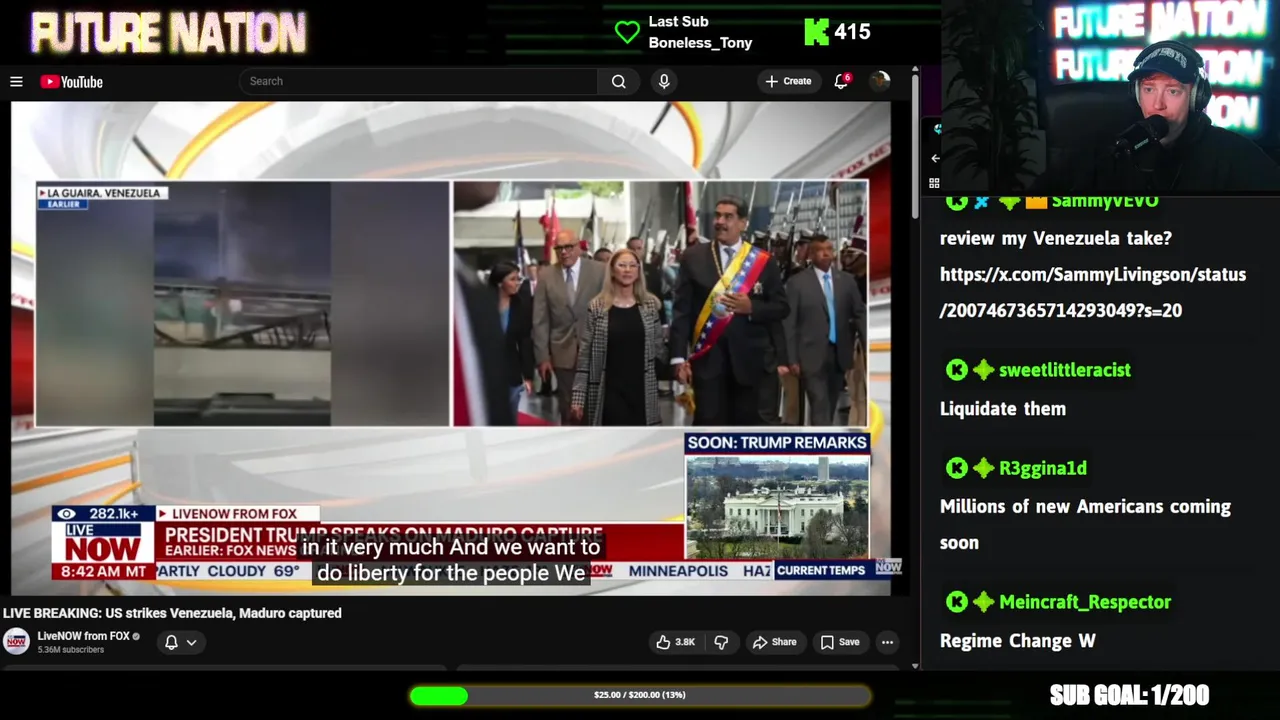Click the green heart Last Sub icon
Screen dimensions: 1280x720
click(x=627, y=32)
